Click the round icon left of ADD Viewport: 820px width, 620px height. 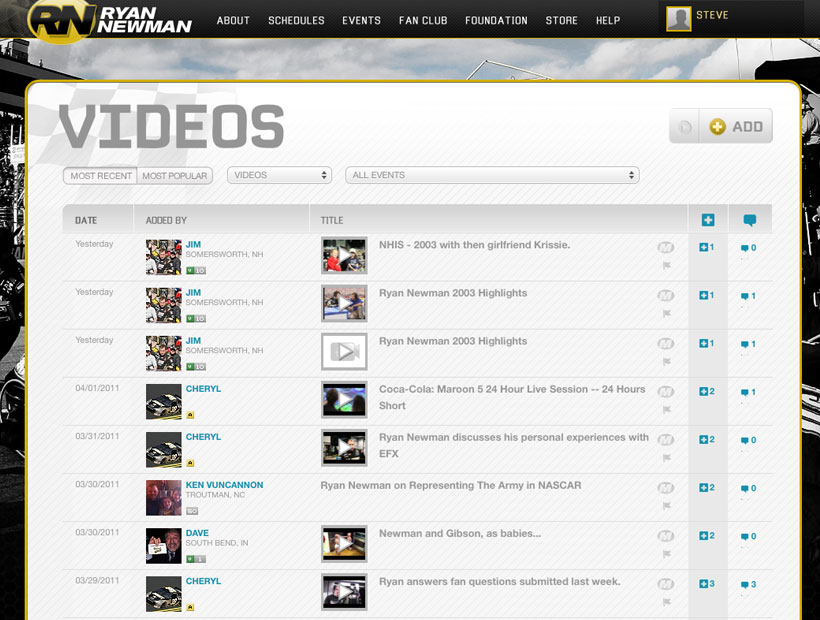point(684,127)
